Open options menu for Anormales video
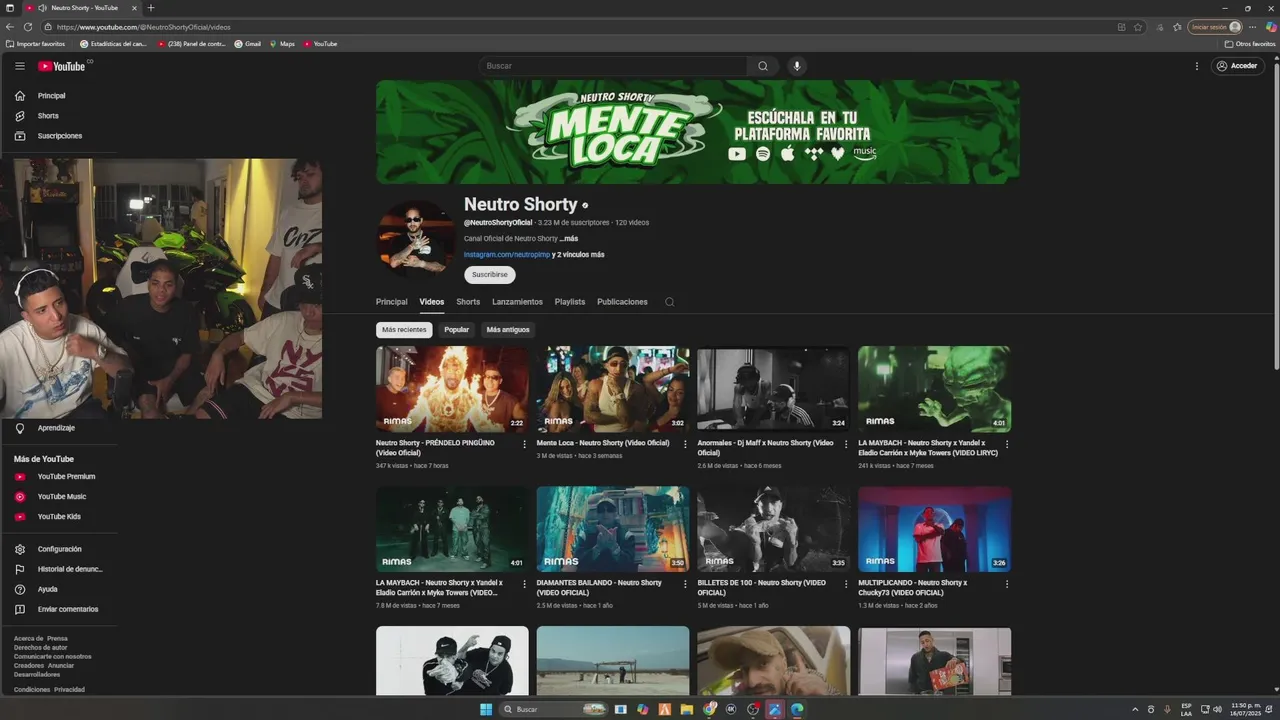This screenshot has height=720, width=1280. coord(846,444)
